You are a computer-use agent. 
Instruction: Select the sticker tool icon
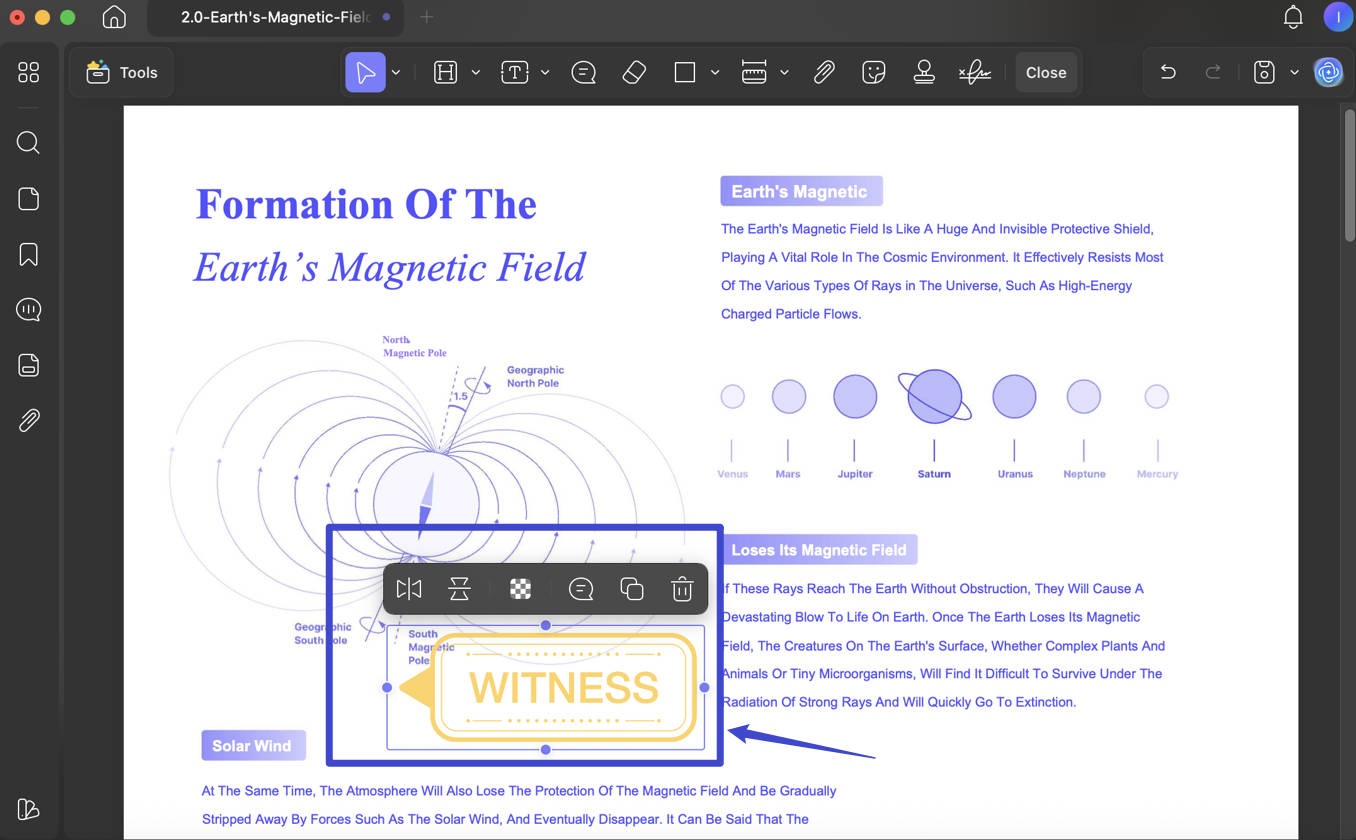(874, 72)
